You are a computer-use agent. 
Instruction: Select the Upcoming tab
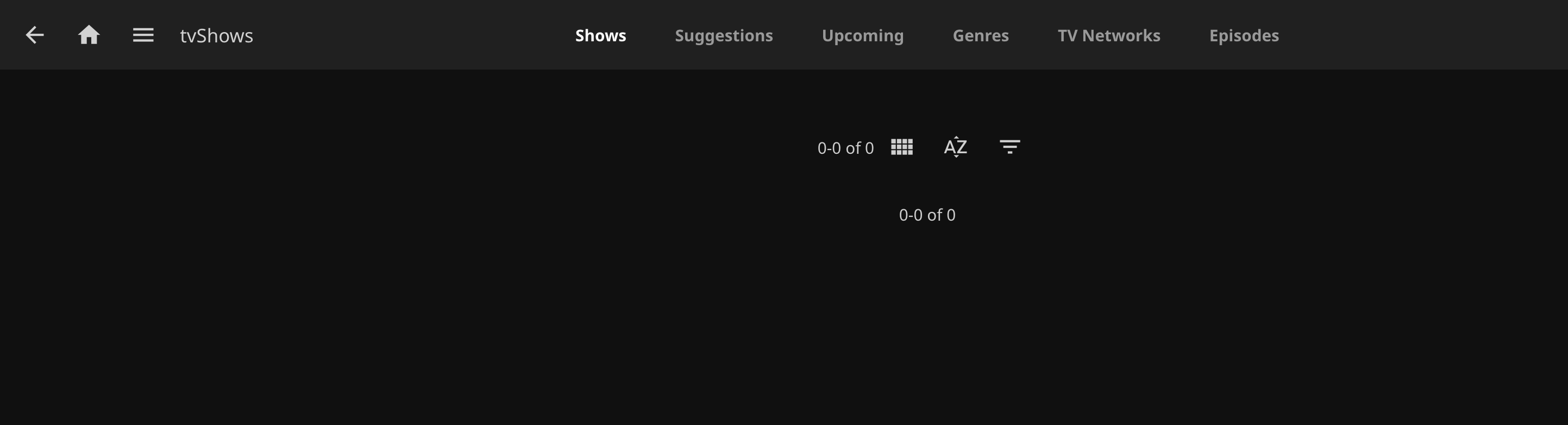pyautogui.click(x=863, y=35)
